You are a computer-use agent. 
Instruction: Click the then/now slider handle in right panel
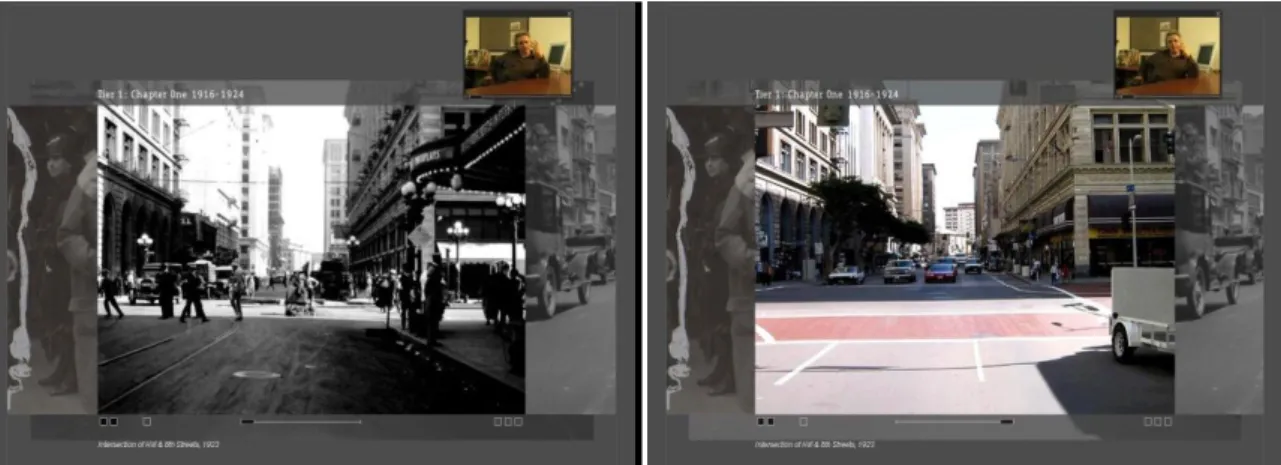1006,421
